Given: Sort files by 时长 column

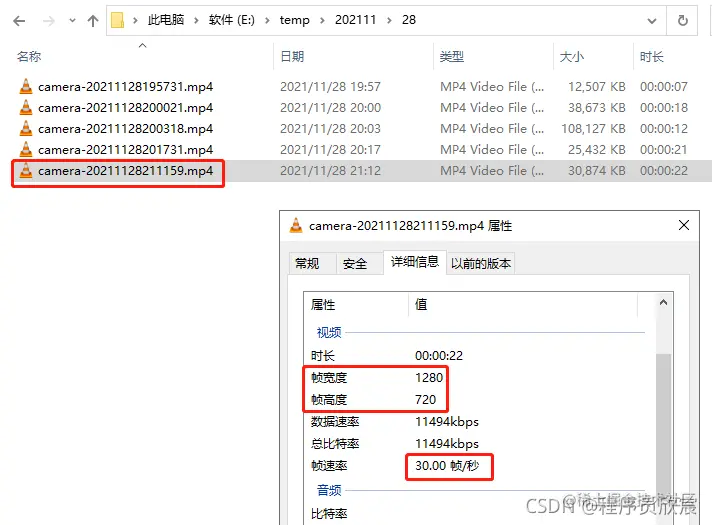Looking at the screenshot, I should click(x=652, y=57).
